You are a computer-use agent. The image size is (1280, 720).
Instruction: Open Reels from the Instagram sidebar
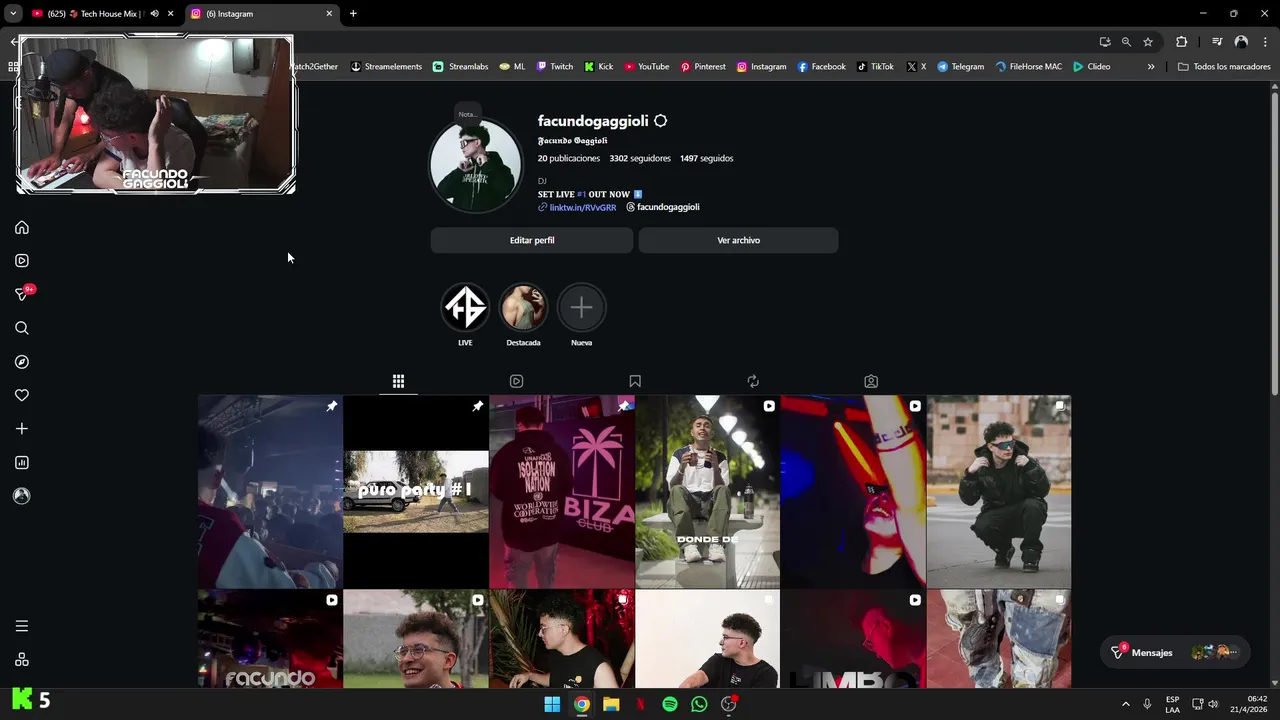tap(22, 261)
